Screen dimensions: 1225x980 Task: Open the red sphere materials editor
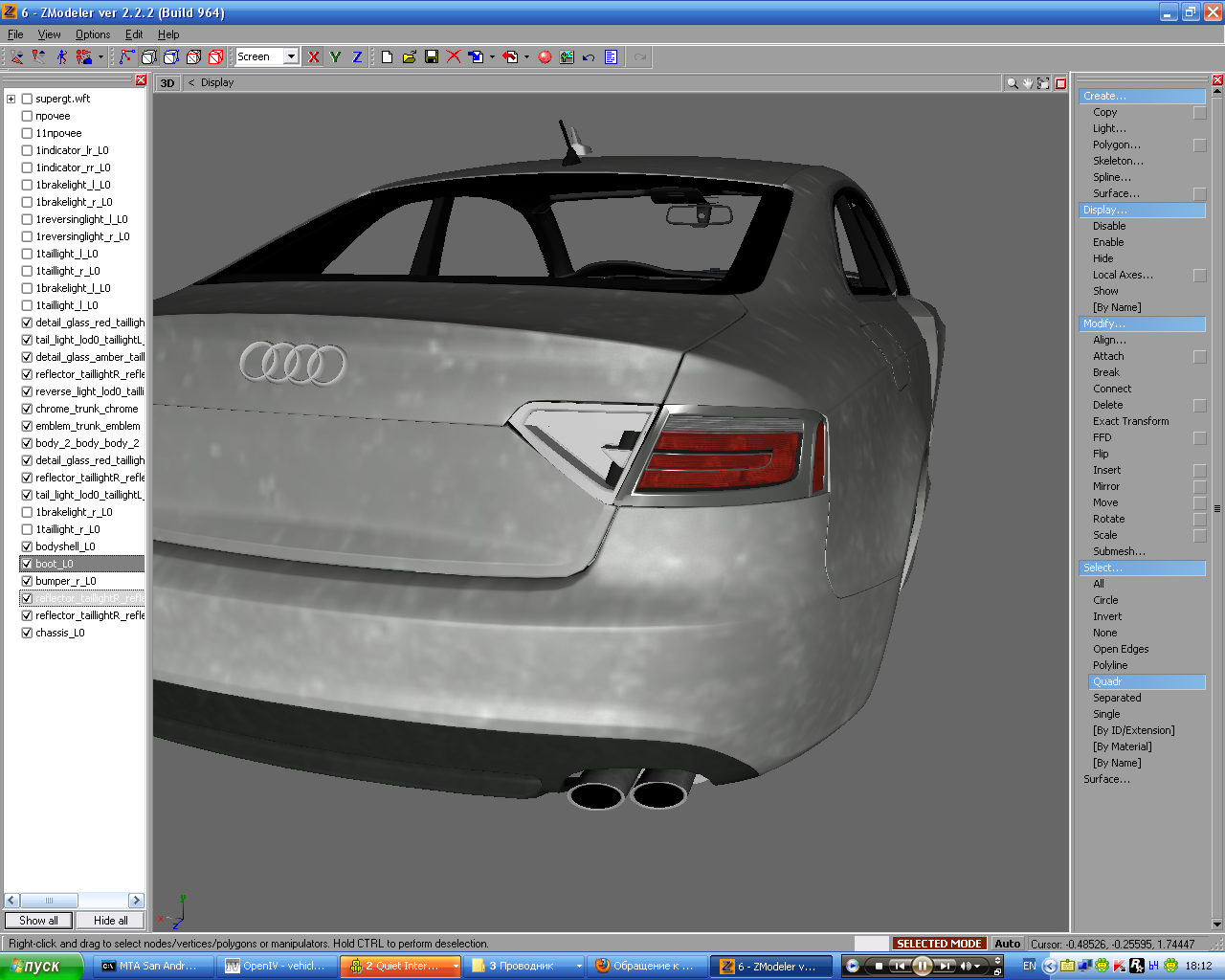pyautogui.click(x=545, y=57)
